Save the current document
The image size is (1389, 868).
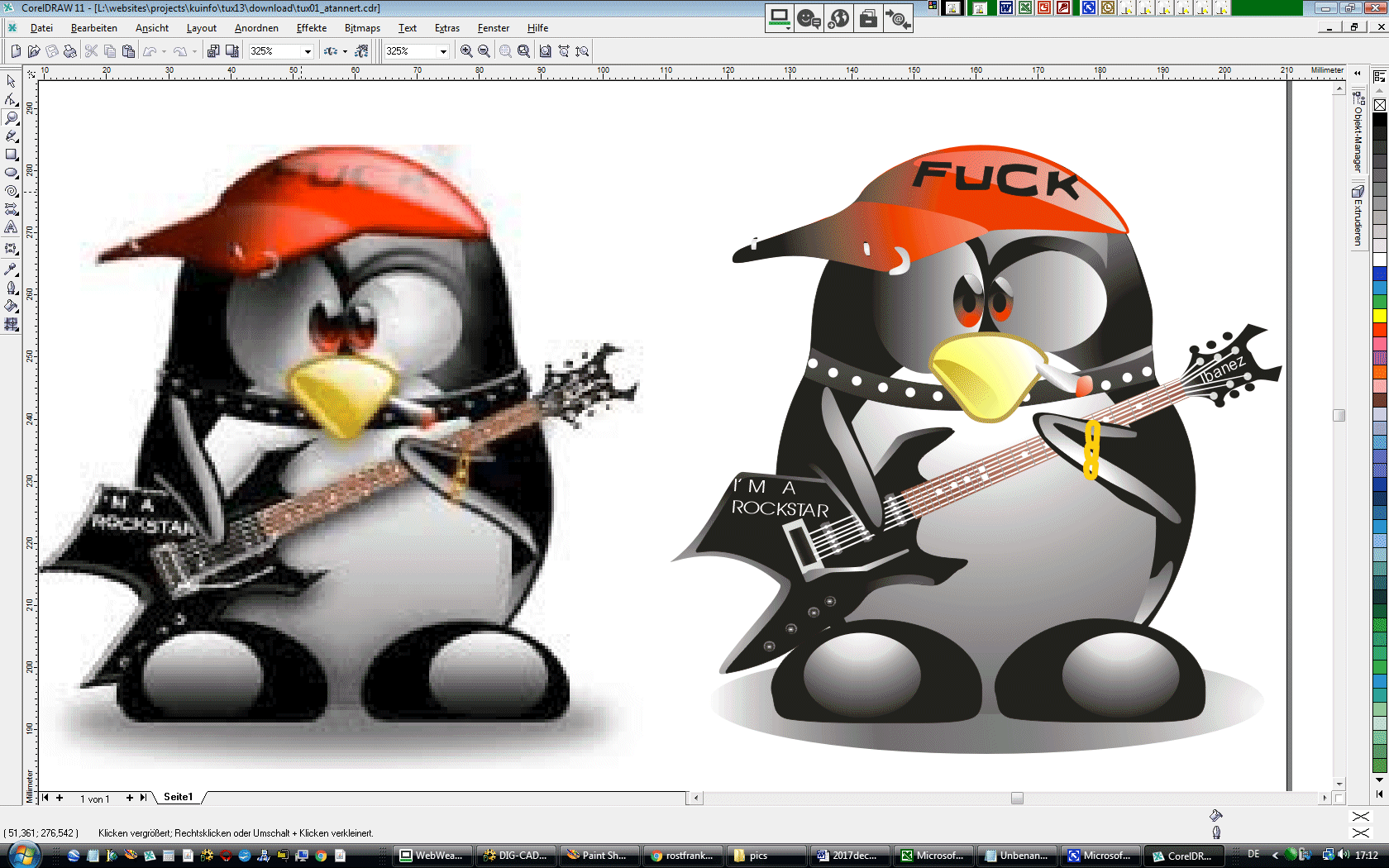(x=52, y=51)
